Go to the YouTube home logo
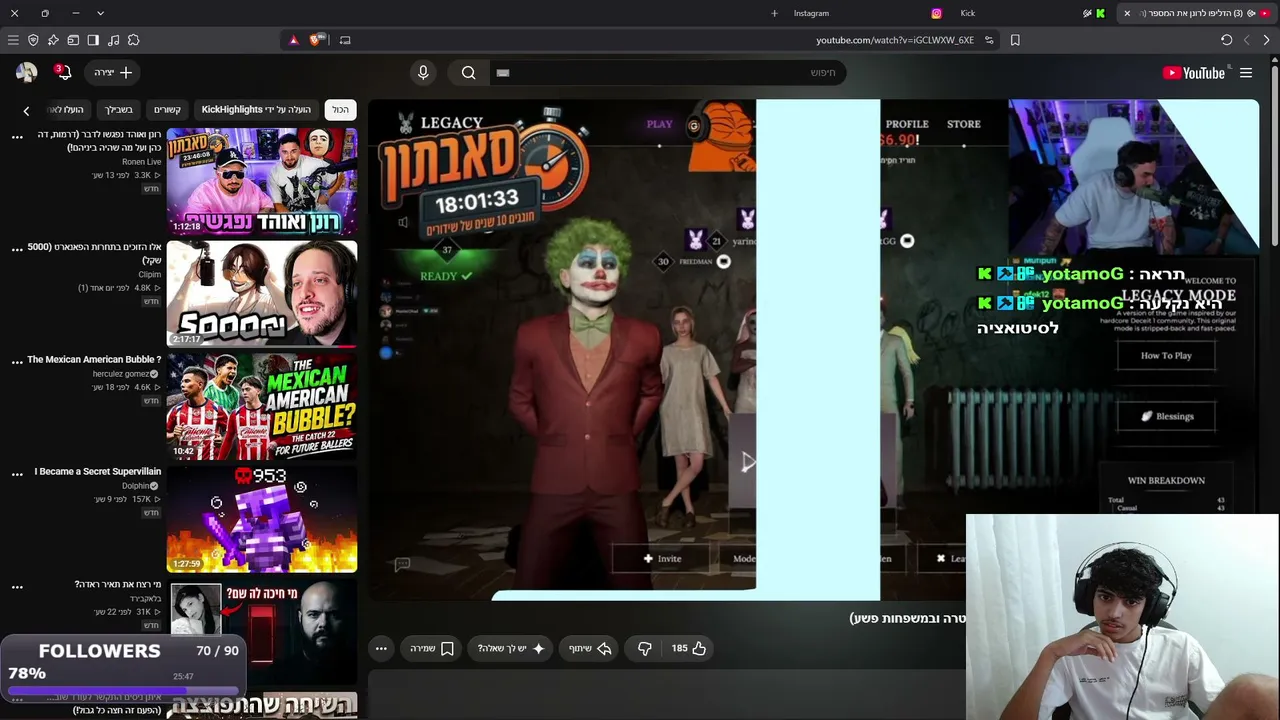 [1194, 72]
